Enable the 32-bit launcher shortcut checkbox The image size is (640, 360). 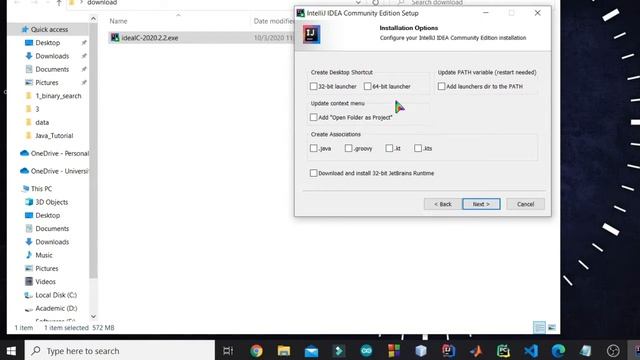pos(313,86)
